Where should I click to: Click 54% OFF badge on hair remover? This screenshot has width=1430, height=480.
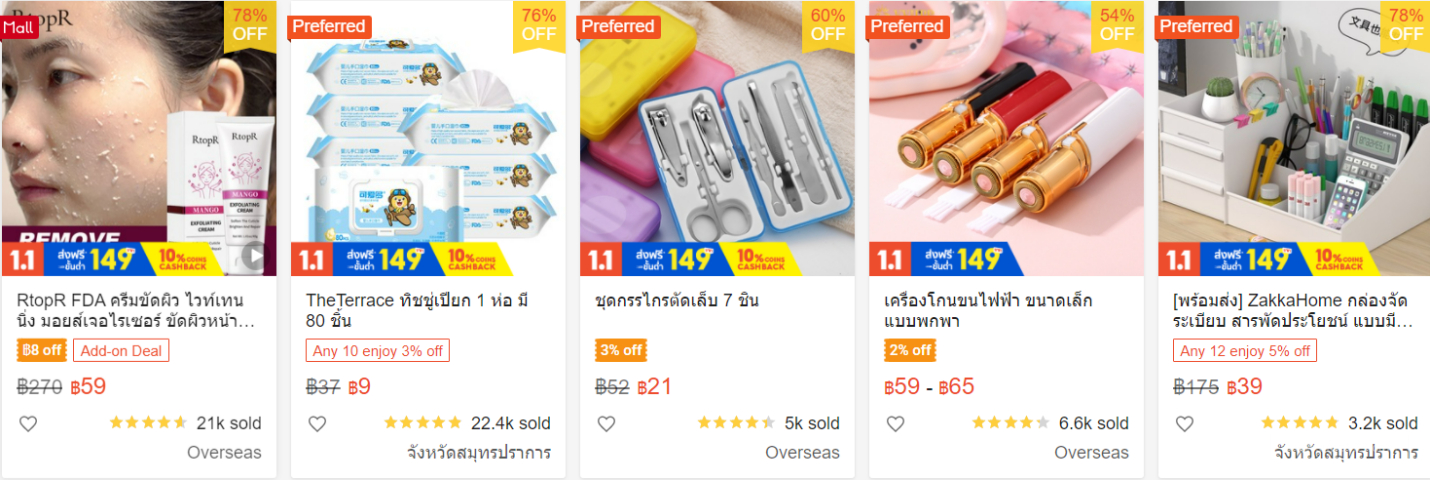1116,25
